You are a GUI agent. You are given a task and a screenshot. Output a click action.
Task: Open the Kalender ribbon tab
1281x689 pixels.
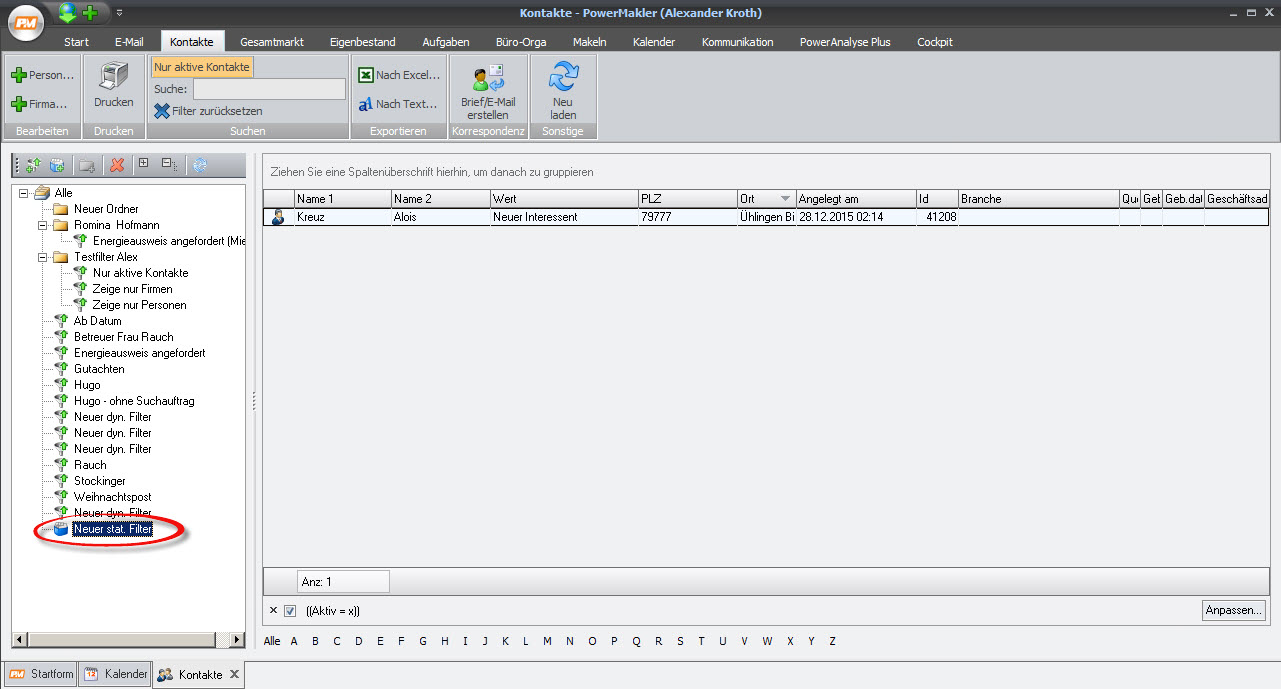point(654,42)
